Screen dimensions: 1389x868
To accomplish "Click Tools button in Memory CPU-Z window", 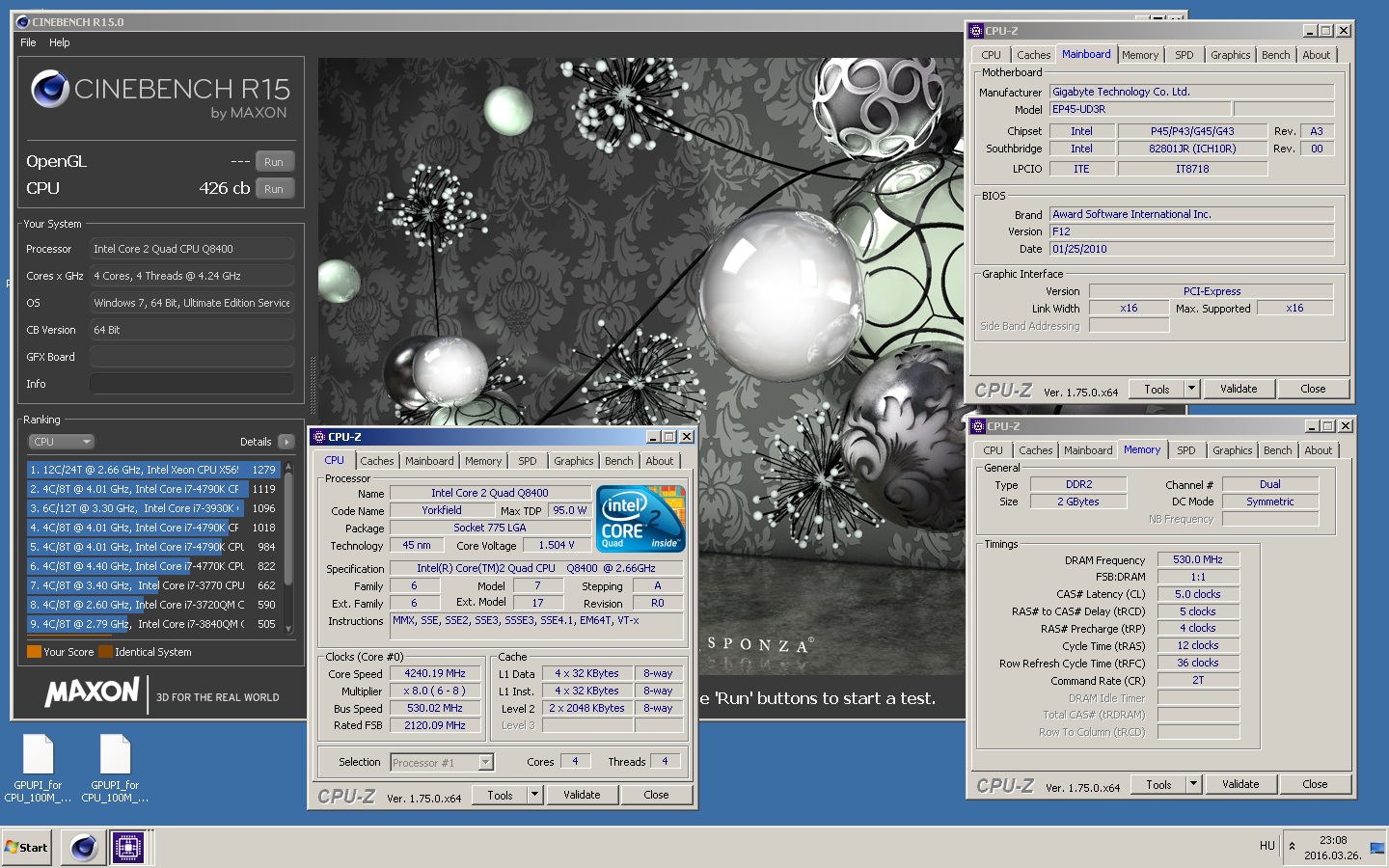I will coord(1158,785).
